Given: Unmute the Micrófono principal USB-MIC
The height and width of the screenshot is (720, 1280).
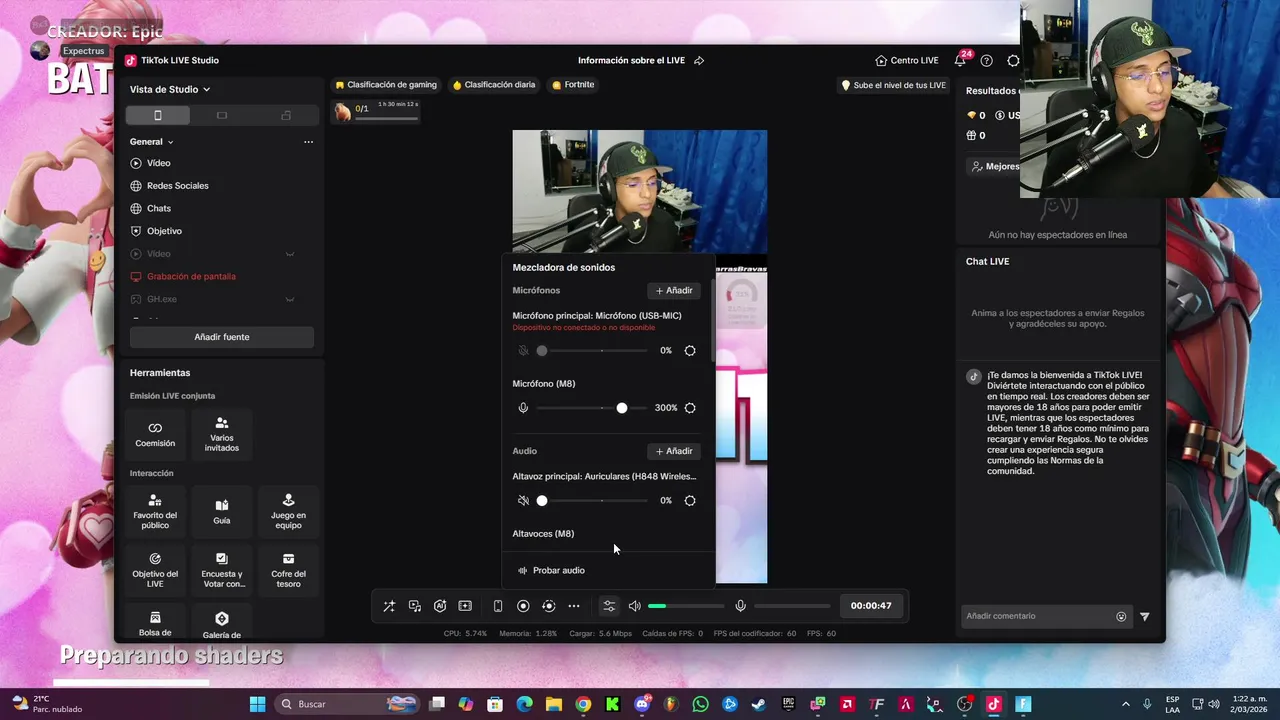Looking at the screenshot, I should [x=523, y=351].
